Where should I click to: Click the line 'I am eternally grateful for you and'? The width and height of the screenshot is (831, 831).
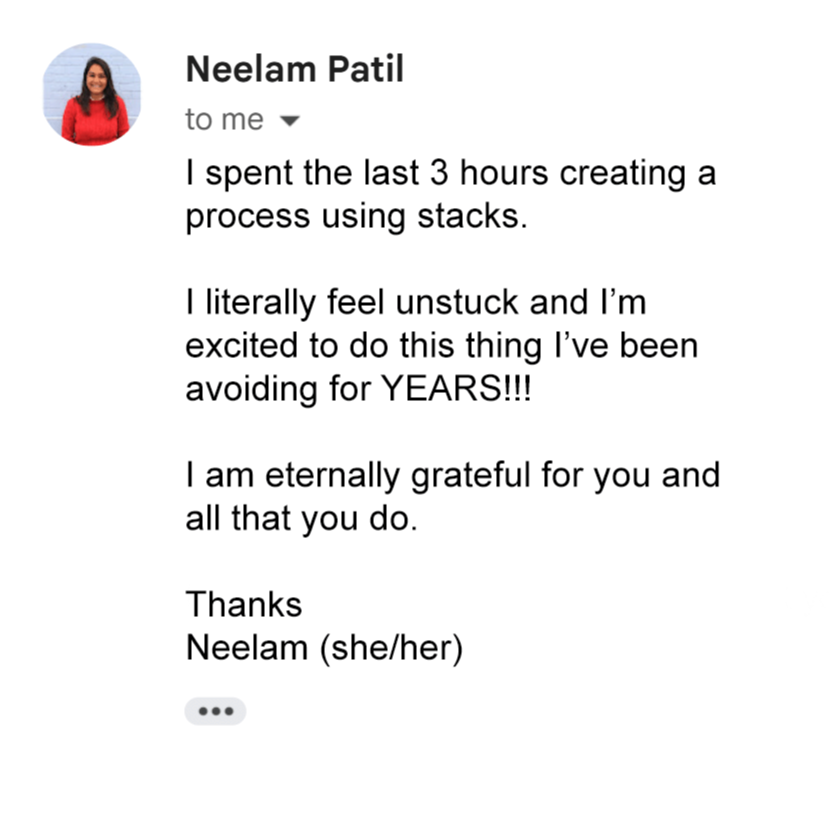[x=453, y=475]
